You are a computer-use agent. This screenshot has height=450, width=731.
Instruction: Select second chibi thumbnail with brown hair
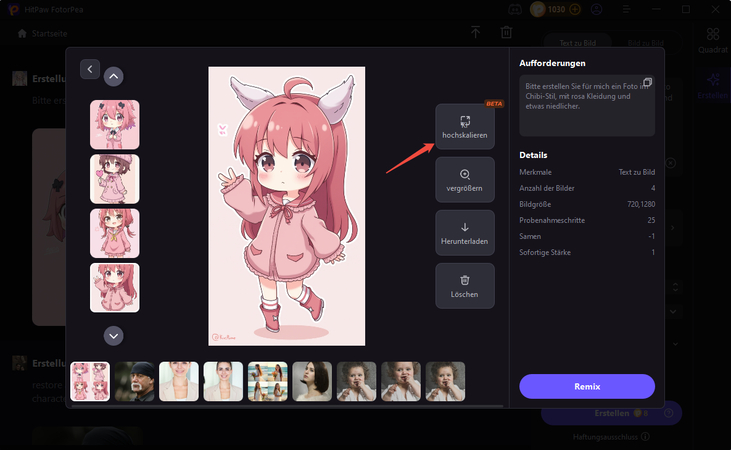115,179
